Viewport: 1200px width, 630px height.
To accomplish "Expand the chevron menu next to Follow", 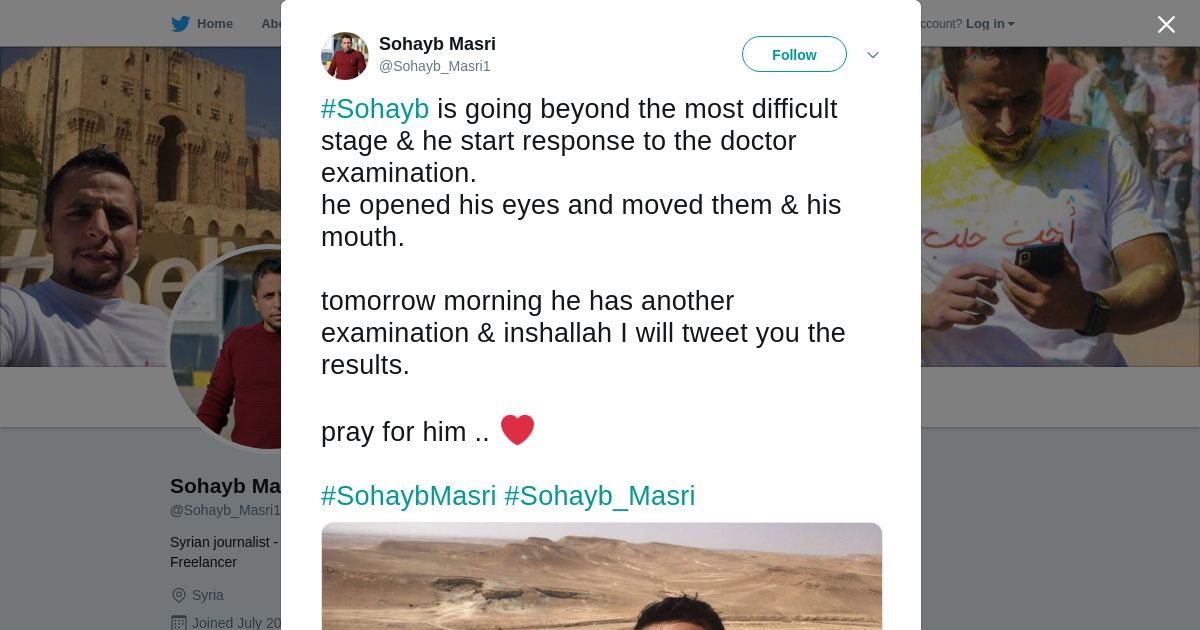I will pyautogui.click(x=872, y=55).
